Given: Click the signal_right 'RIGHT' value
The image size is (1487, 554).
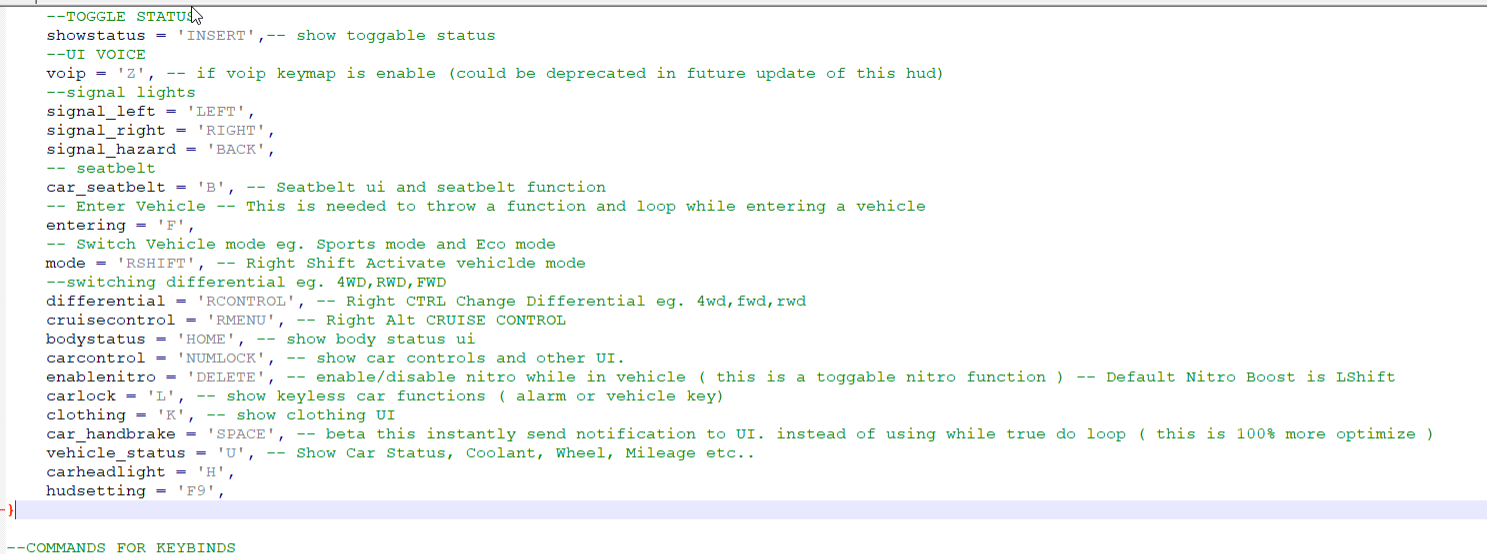Looking at the screenshot, I should [x=231, y=130].
